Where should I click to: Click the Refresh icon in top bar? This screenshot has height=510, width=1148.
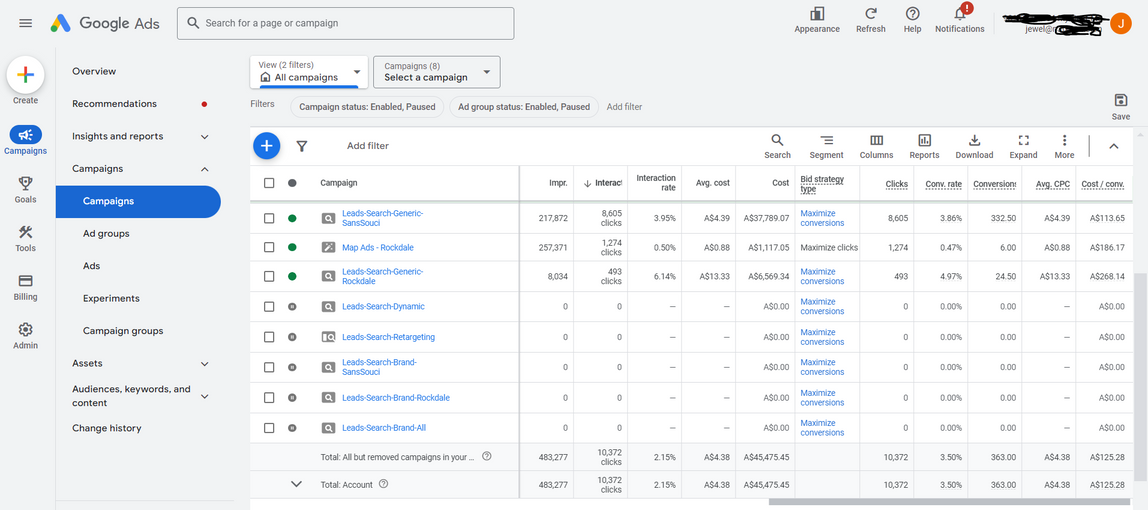[871, 13]
